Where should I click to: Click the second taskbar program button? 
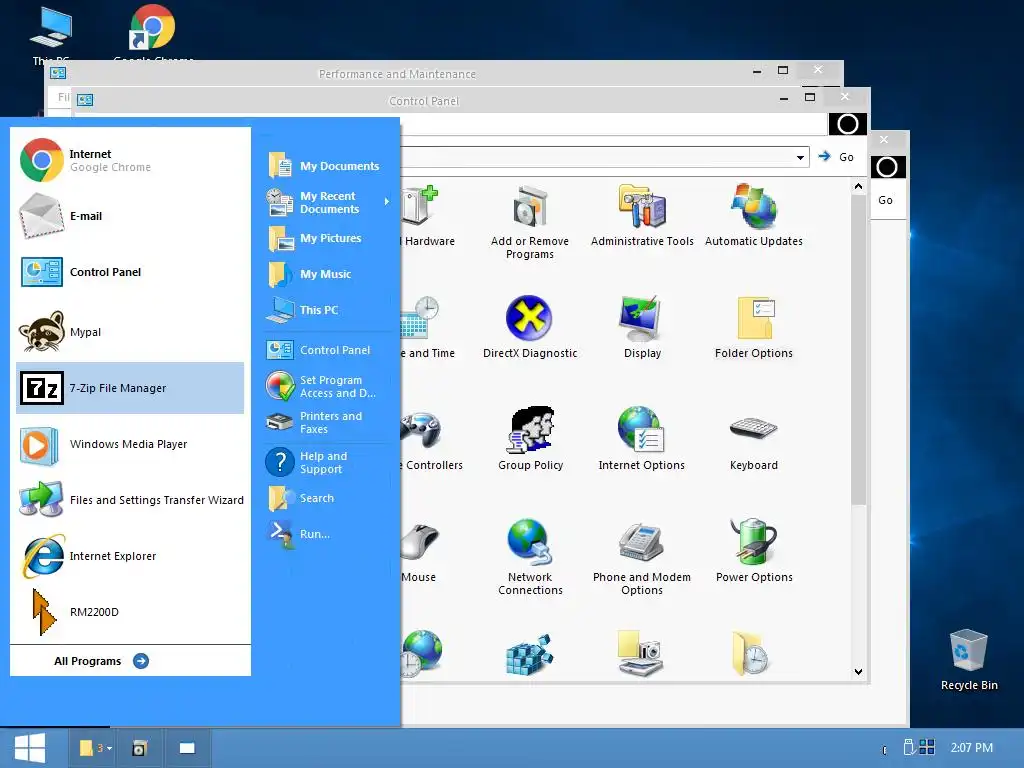point(139,748)
